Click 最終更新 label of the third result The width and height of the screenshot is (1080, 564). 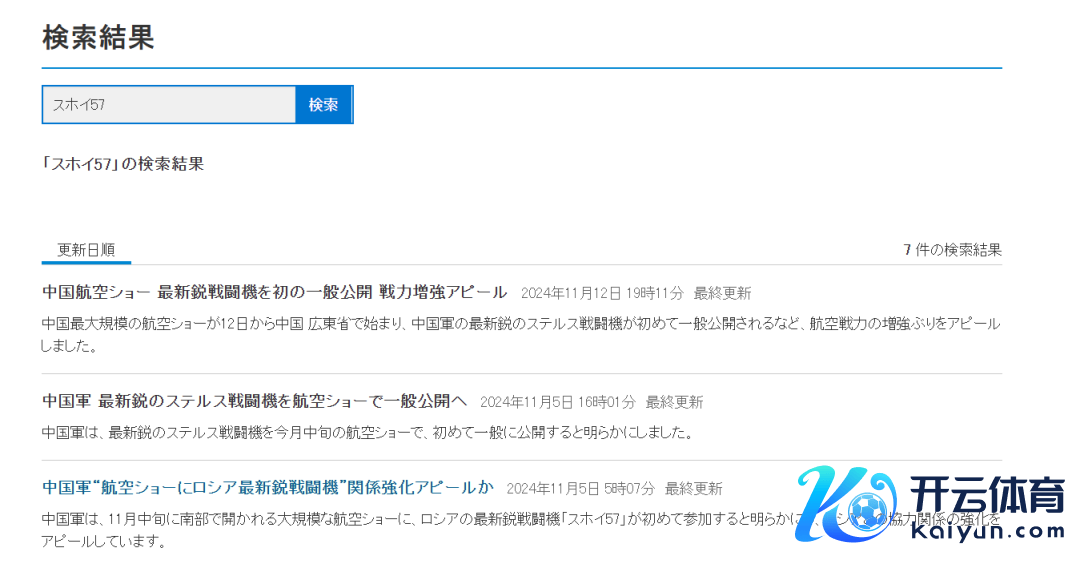click(x=693, y=489)
